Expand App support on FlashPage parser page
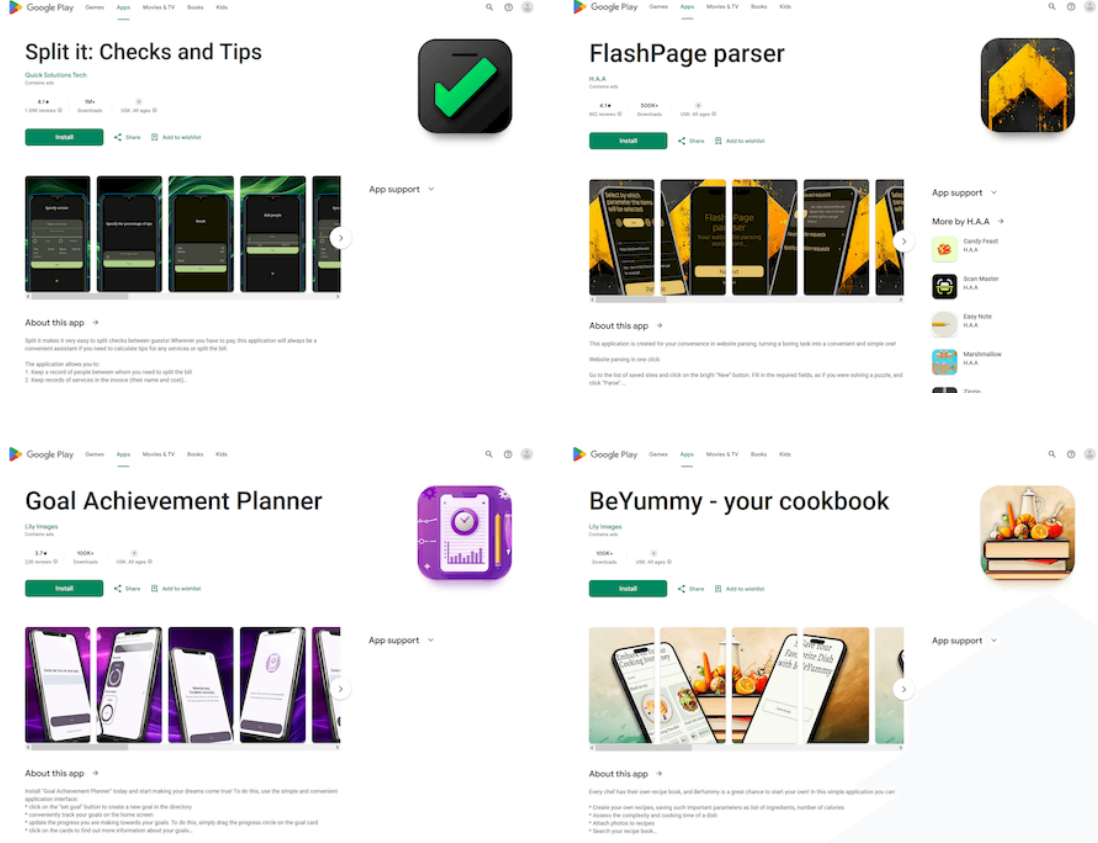 tap(964, 193)
